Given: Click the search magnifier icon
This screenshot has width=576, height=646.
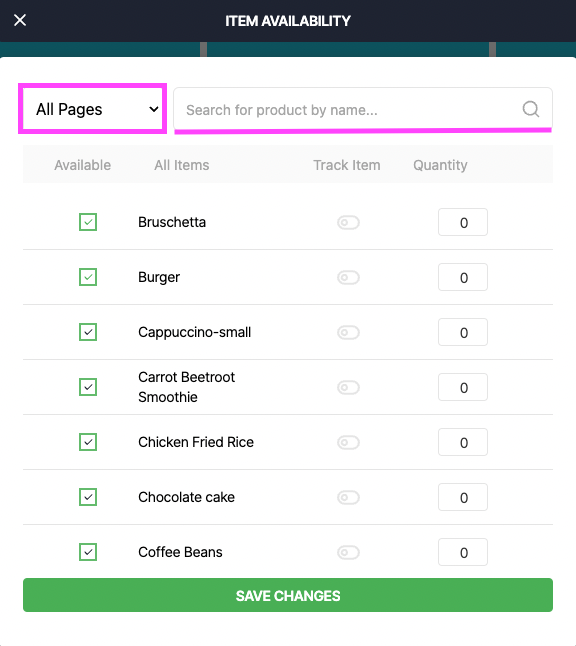Looking at the screenshot, I should (531, 109).
